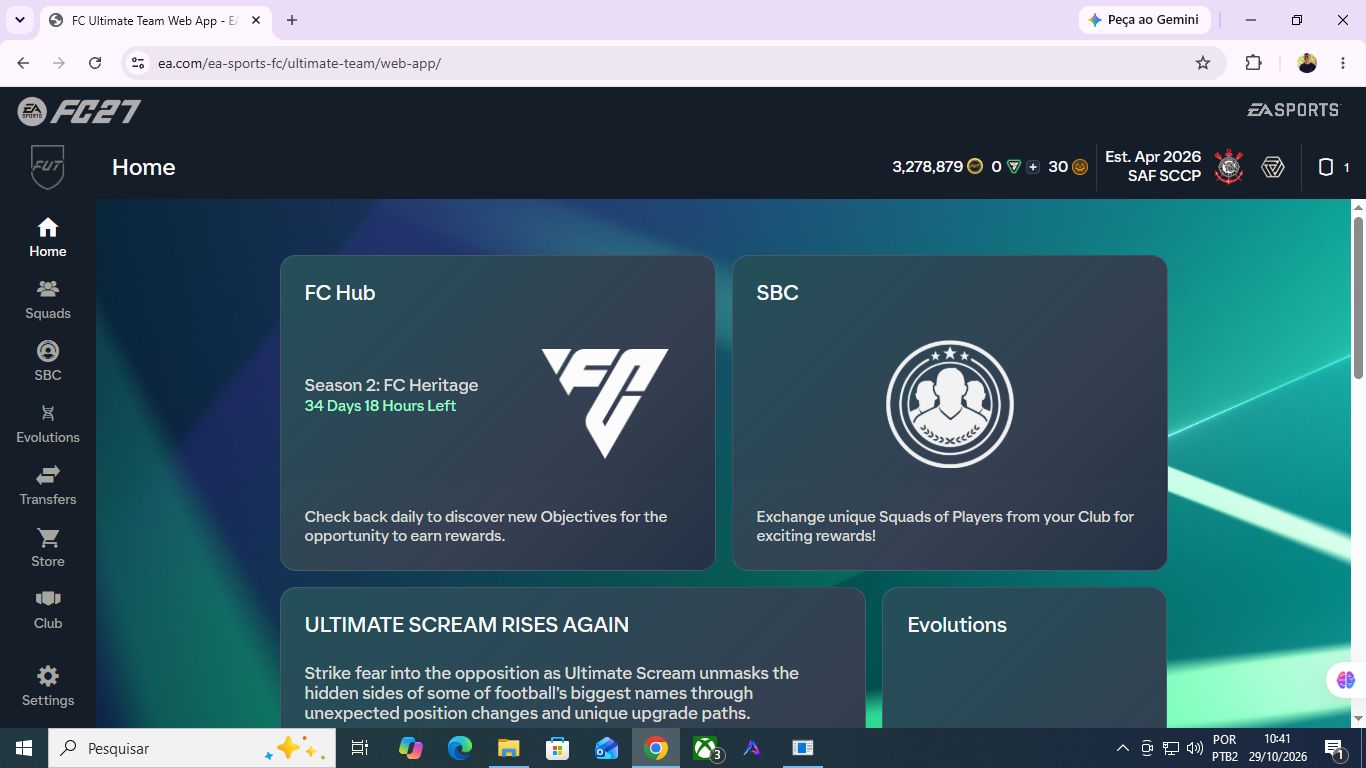This screenshot has height=768, width=1366.
Task: Click the page vertical scrollbar thumb
Action: pos(1358,297)
